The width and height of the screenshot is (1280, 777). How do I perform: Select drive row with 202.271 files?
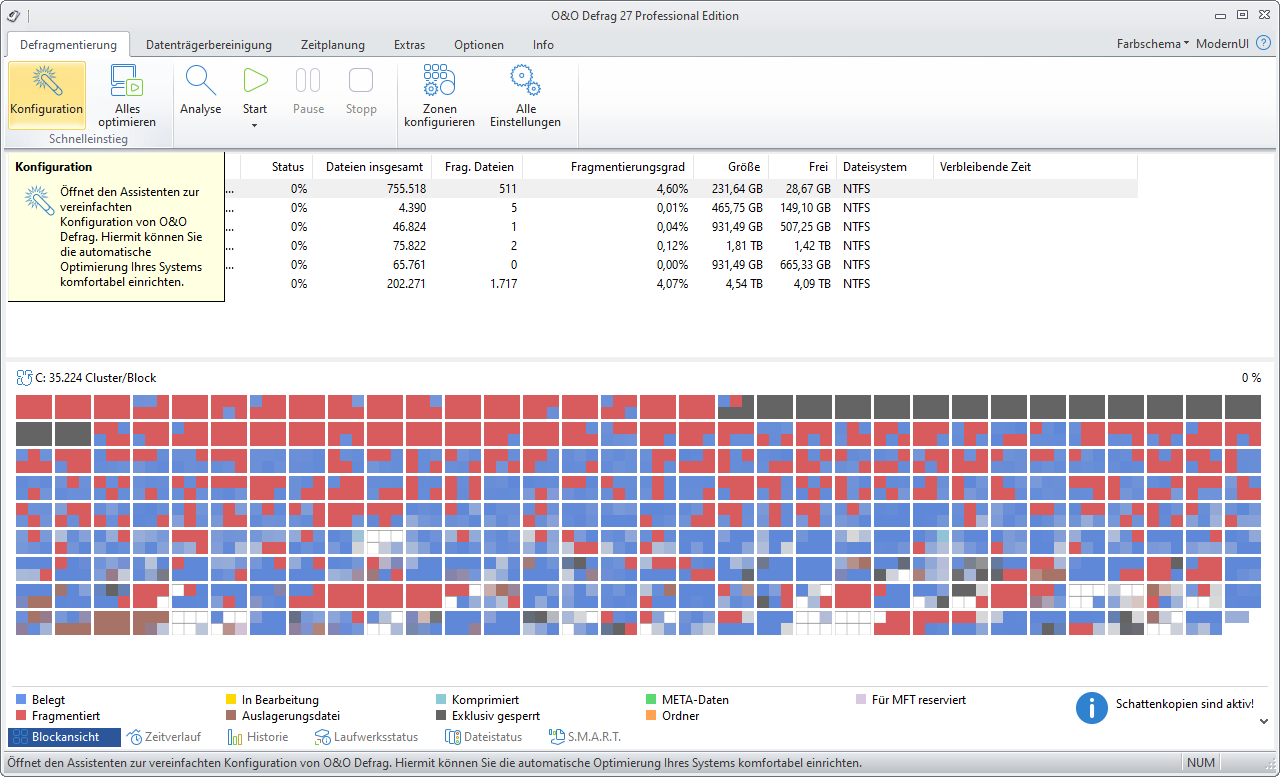(680, 283)
